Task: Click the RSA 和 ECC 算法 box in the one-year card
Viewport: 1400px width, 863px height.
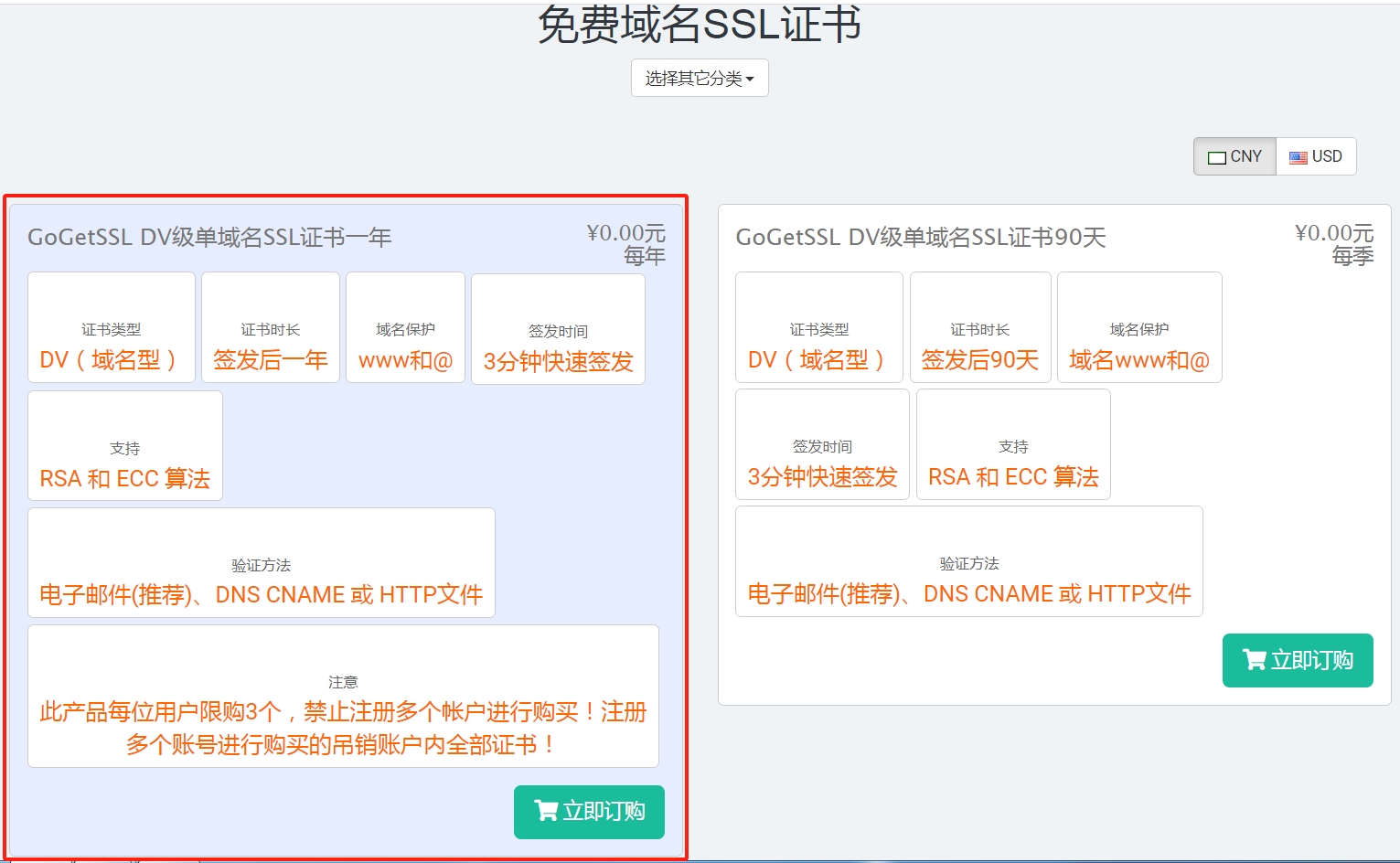Action: (x=125, y=446)
